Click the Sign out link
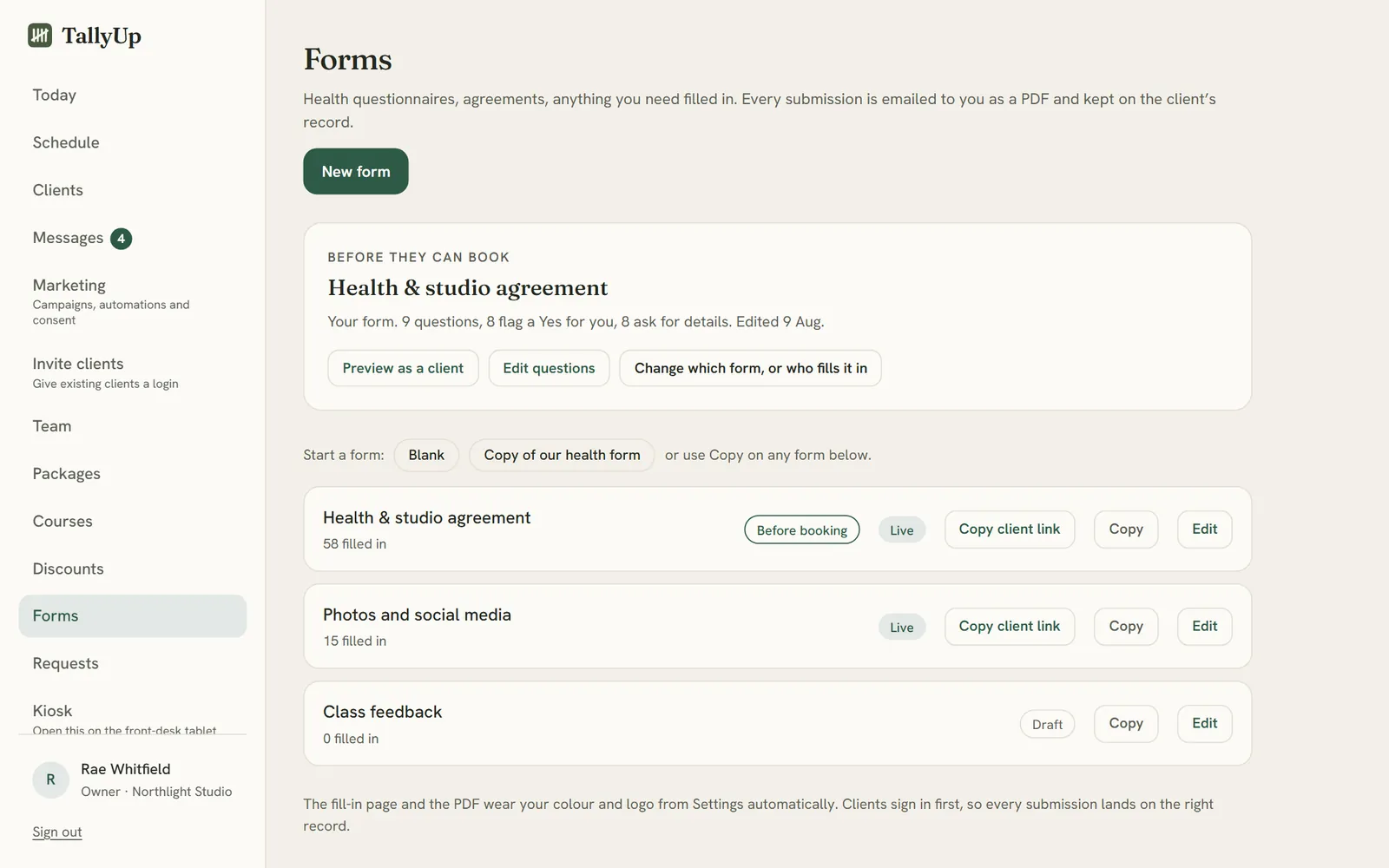This screenshot has width=1389, height=868. 57,832
